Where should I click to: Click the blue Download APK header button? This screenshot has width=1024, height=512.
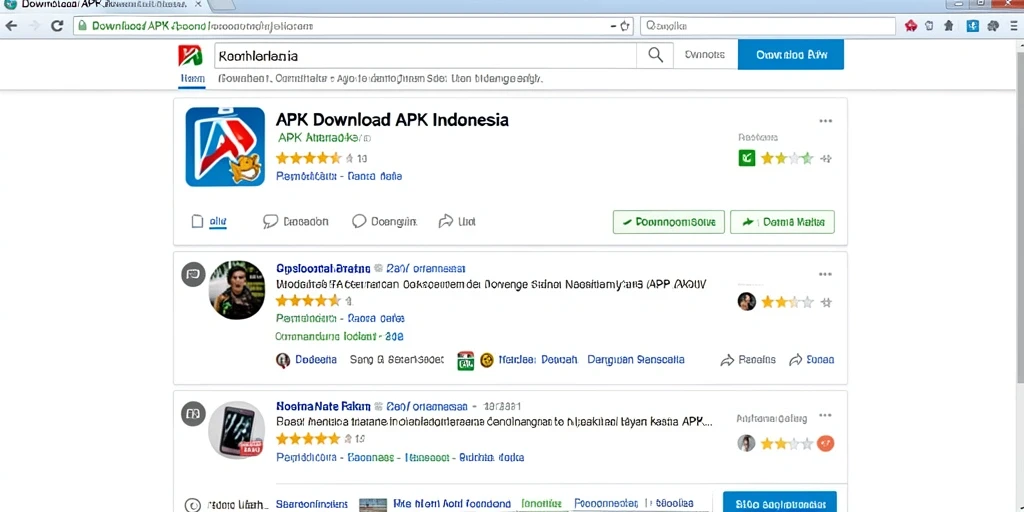point(791,55)
